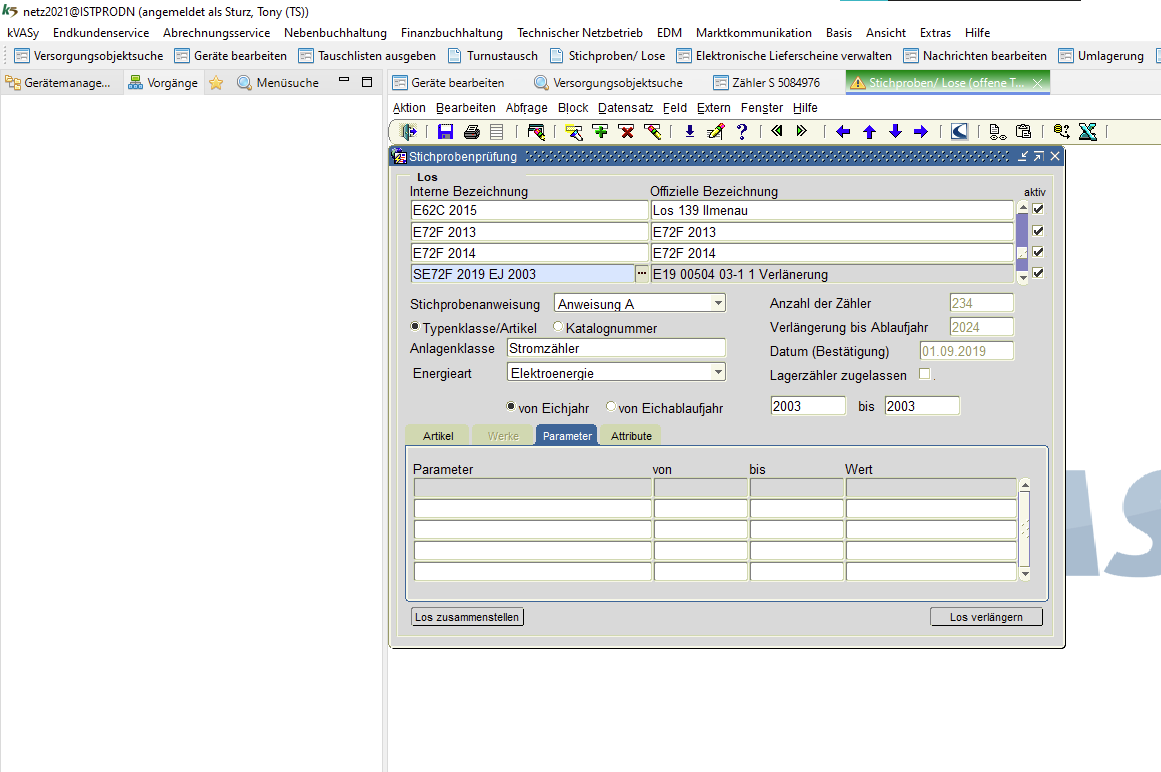Uncheck aktiv checkbox for Los 139 Ilmenau
Viewport: 1161px width, 772px height.
pos(1038,210)
